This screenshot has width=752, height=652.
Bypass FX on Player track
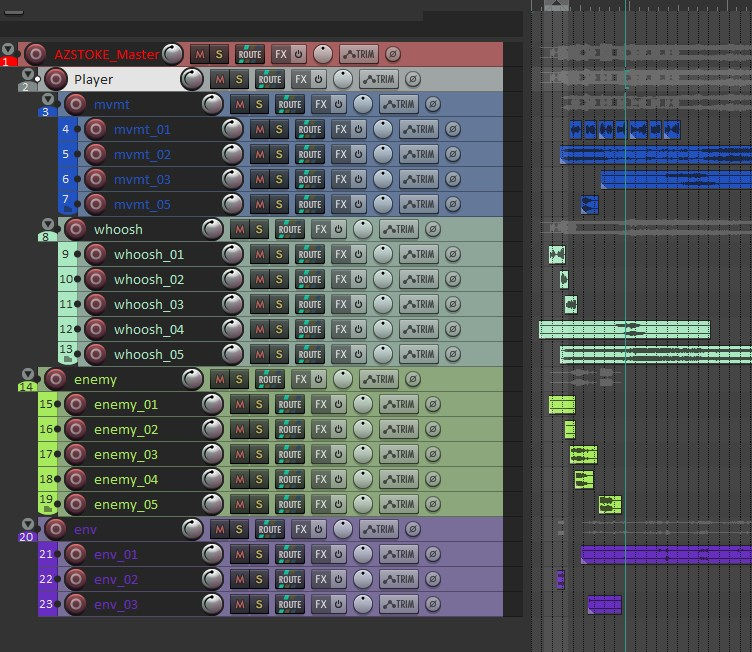pos(318,80)
